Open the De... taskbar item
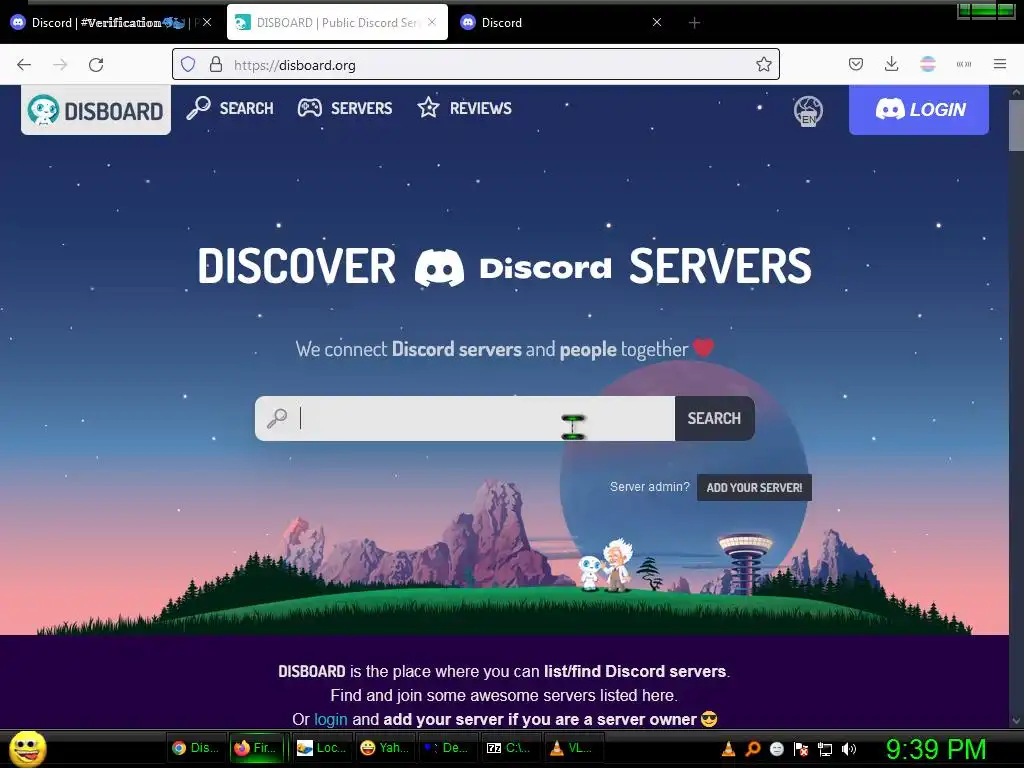The width and height of the screenshot is (1024, 768). (x=447, y=748)
